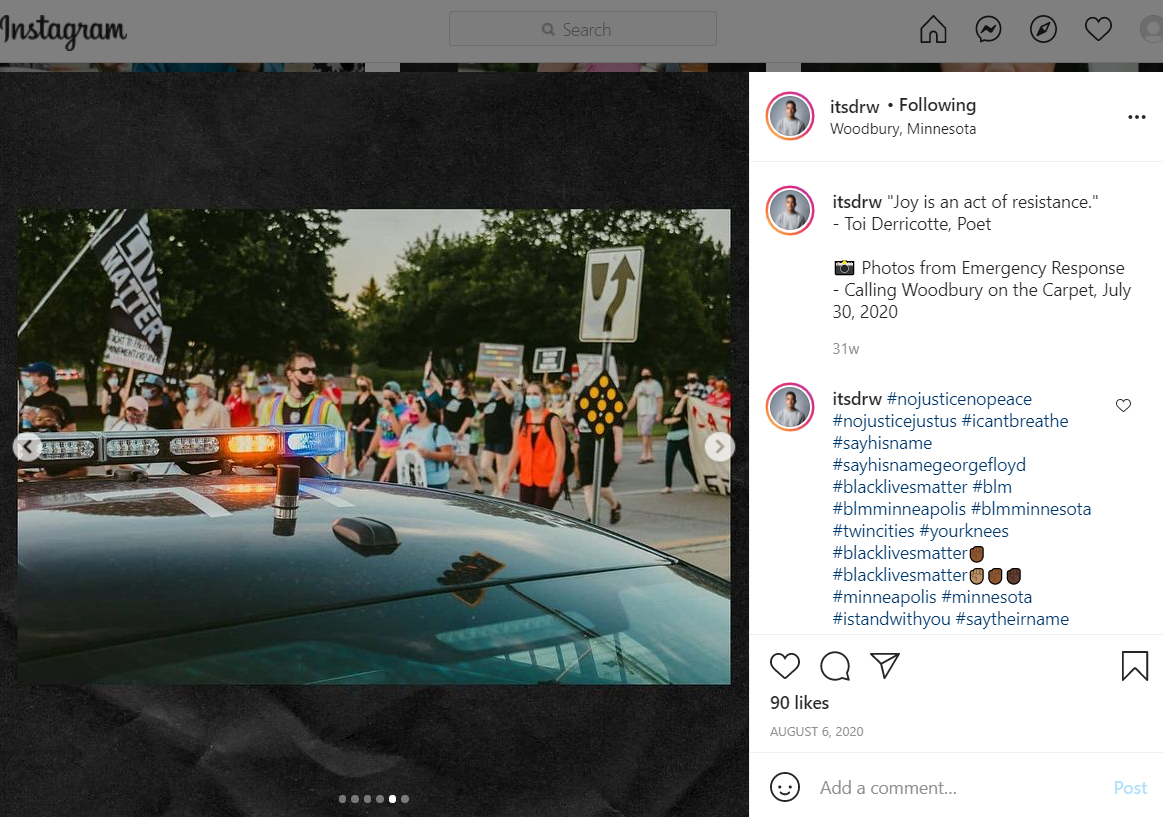Open the three-dot post options menu
Image resolution: width=1163 pixels, height=817 pixels.
[x=1136, y=117]
